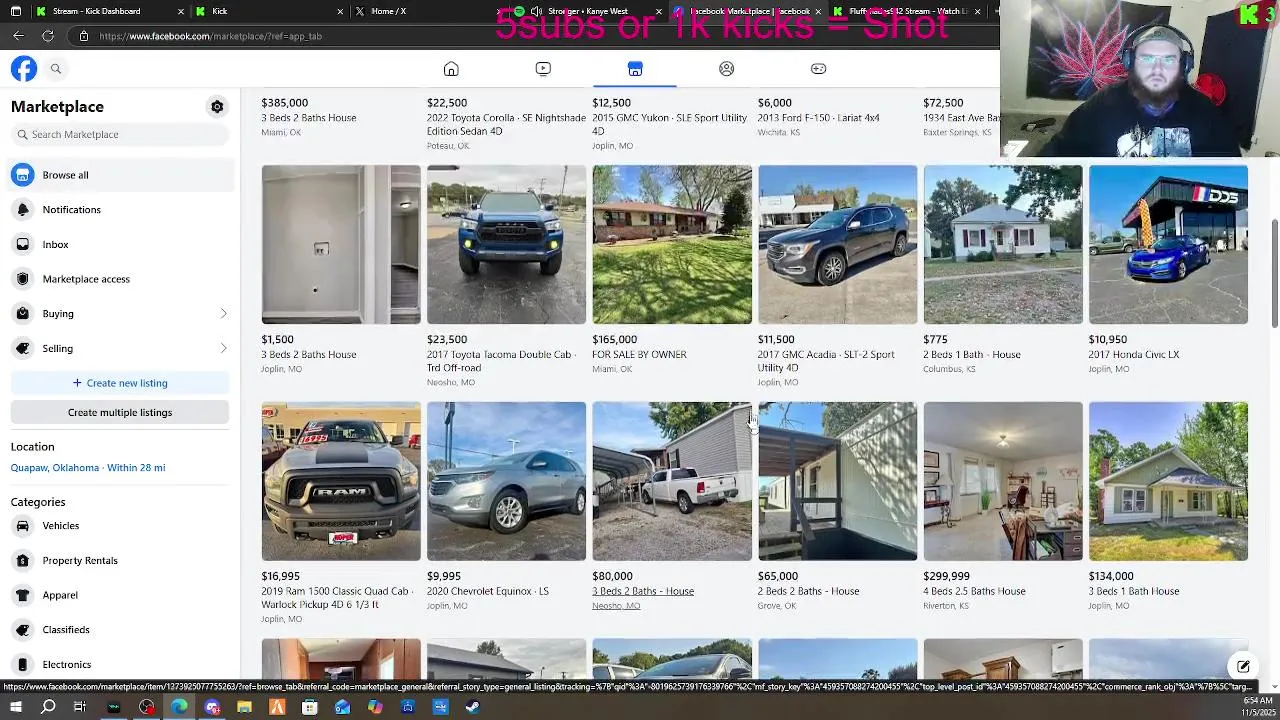Viewport: 1280px width, 720px height.
Task: Switch to Stronger - Kanye West tab
Action: click(x=590, y=11)
